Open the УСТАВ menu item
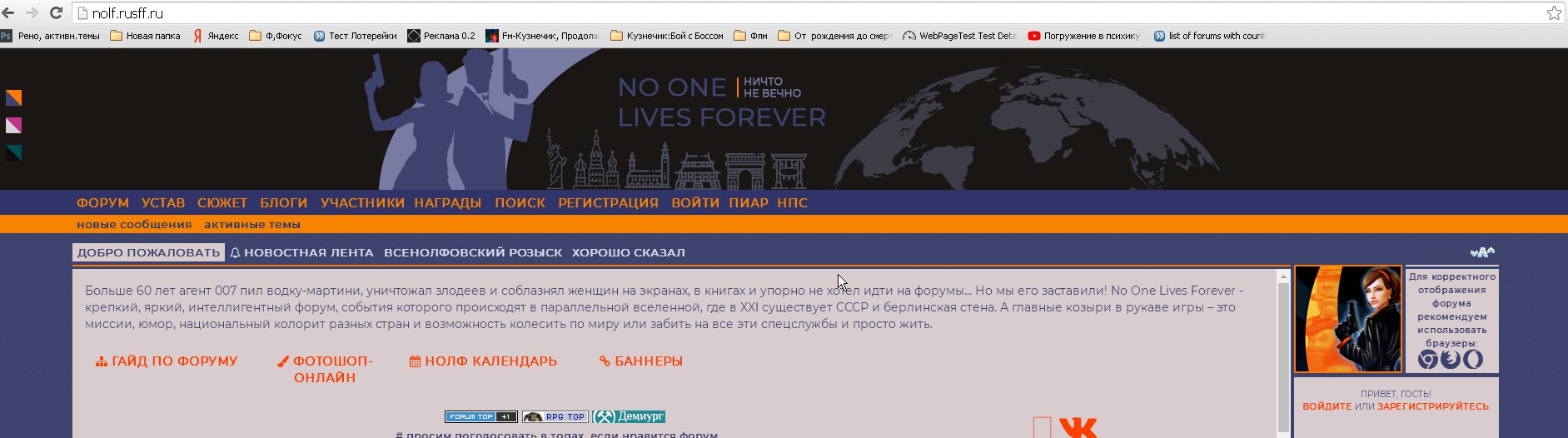Image resolution: width=1568 pixels, height=438 pixels. [163, 202]
